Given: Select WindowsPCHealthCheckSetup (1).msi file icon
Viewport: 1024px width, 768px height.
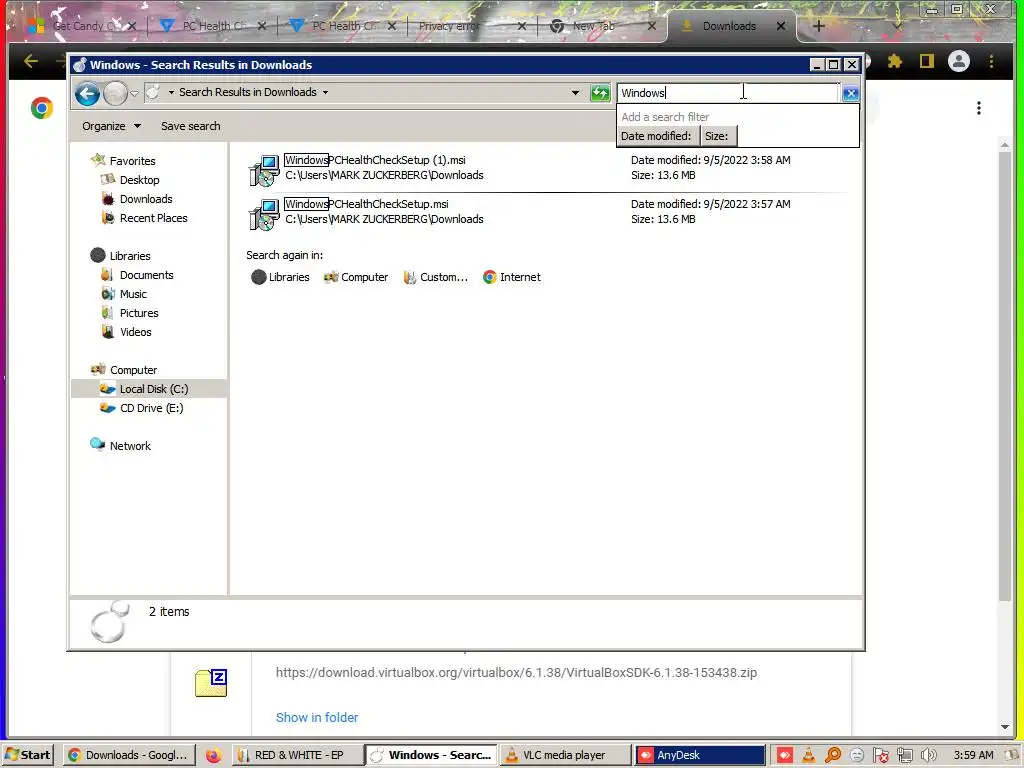Looking at the screenshot, I should pyautogui.click(x=264, y=169).
